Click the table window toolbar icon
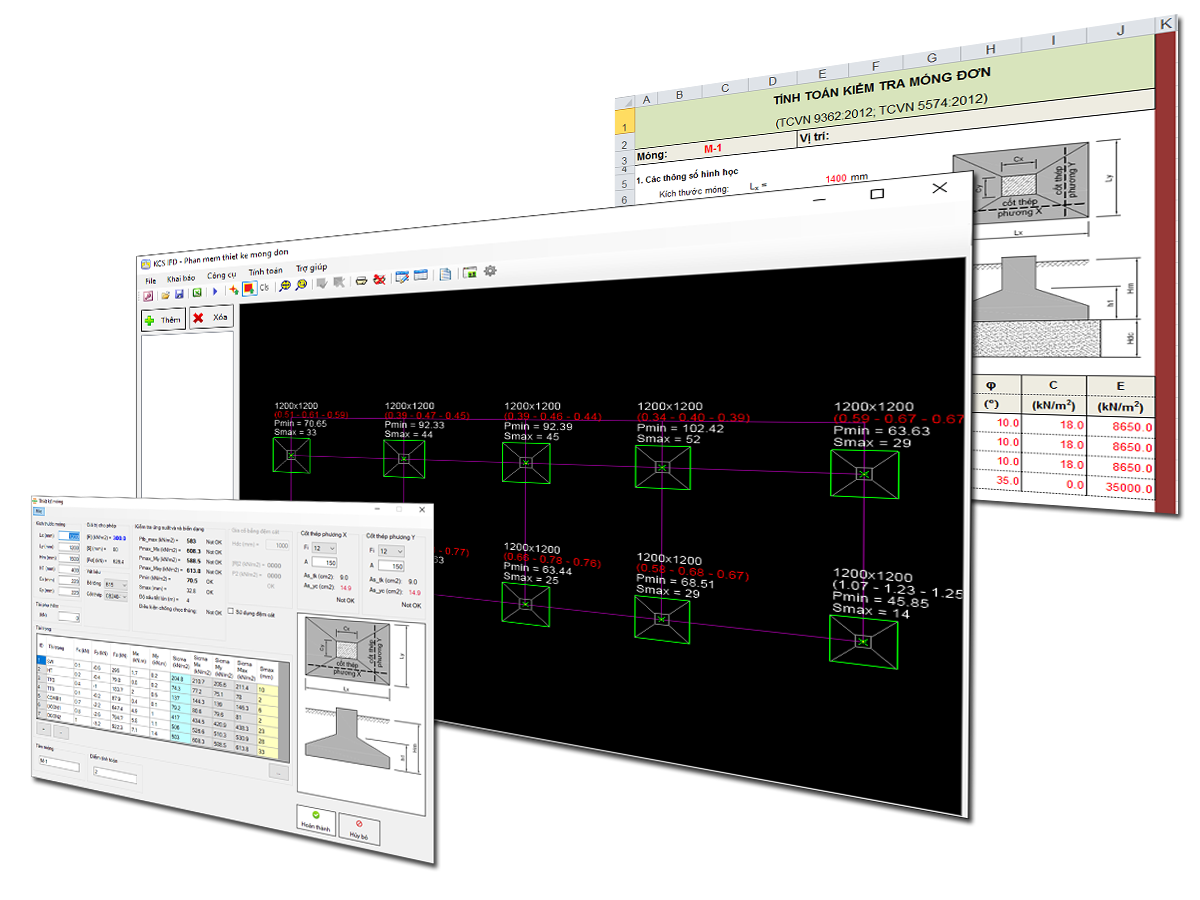Viewport: 1200px width, 900px height. click(x=420, y=275)
